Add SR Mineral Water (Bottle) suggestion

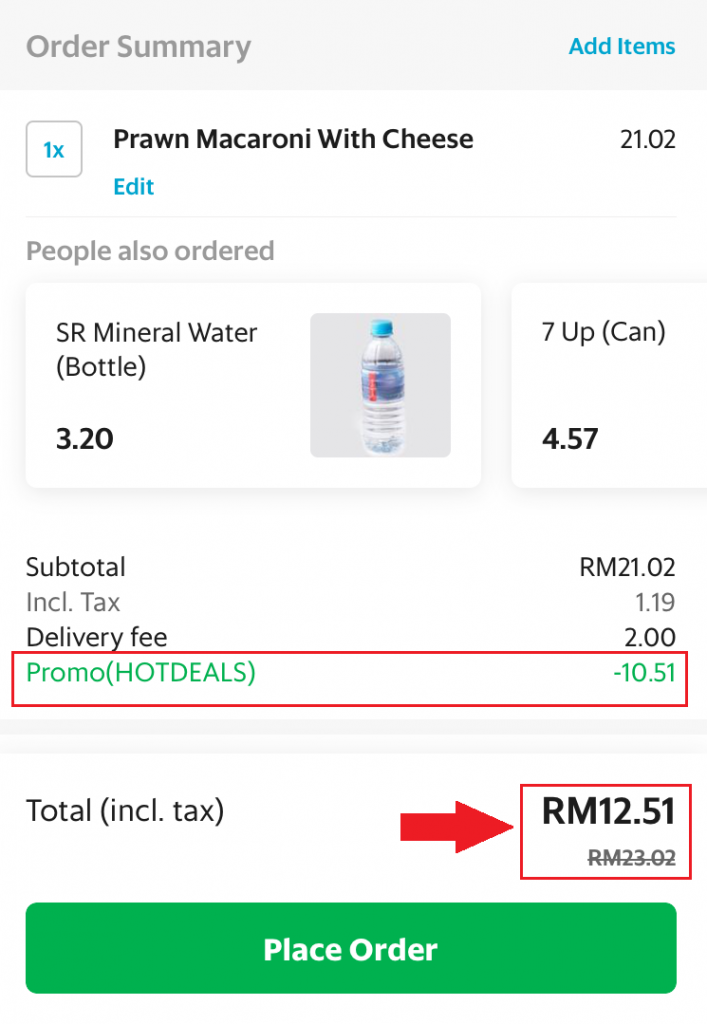click(157, 349)
